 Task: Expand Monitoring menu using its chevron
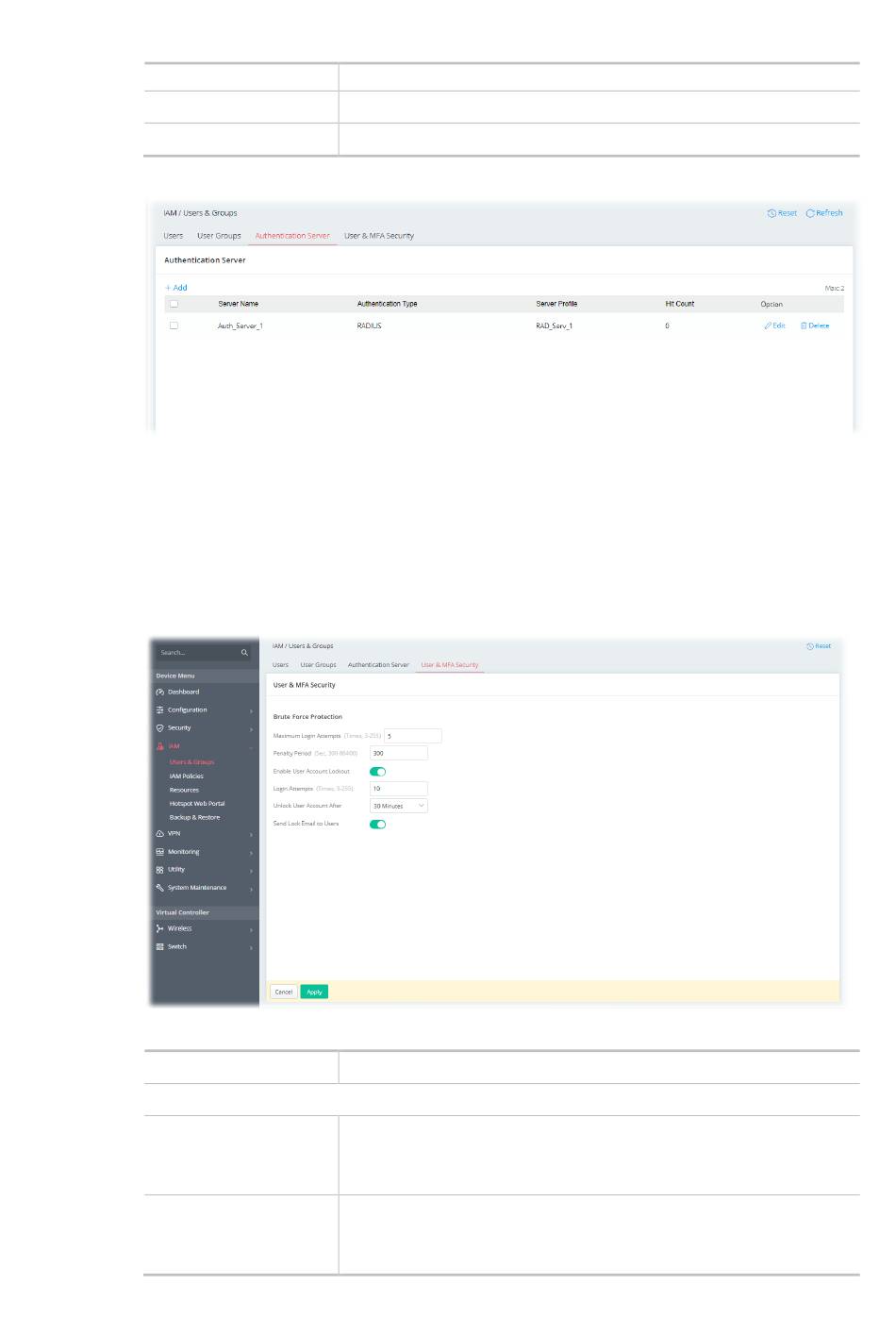tap(251, 853)
